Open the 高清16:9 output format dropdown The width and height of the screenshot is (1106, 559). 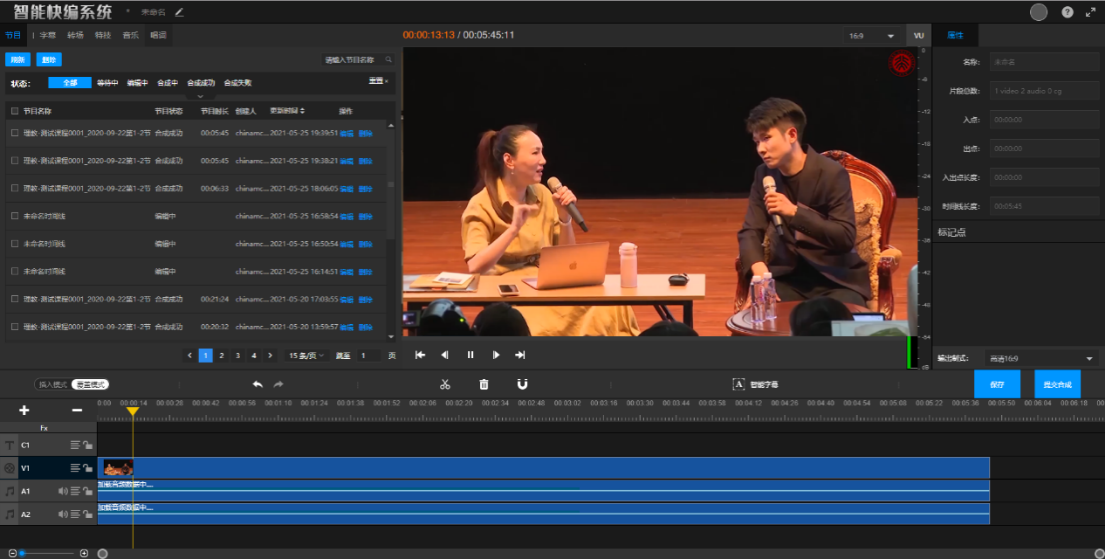pos(1041,358)
